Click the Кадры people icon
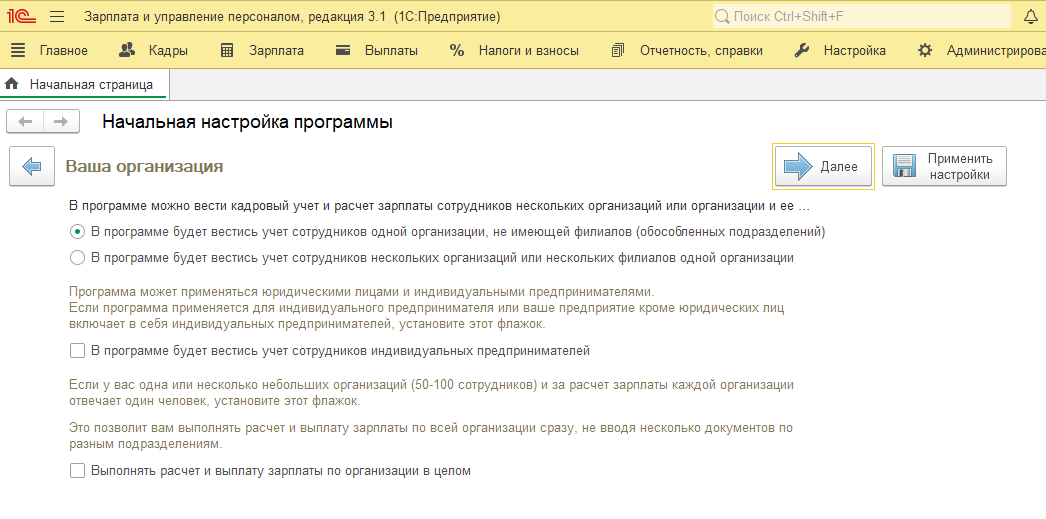The image size is (1046, 519). pos(127,50)
